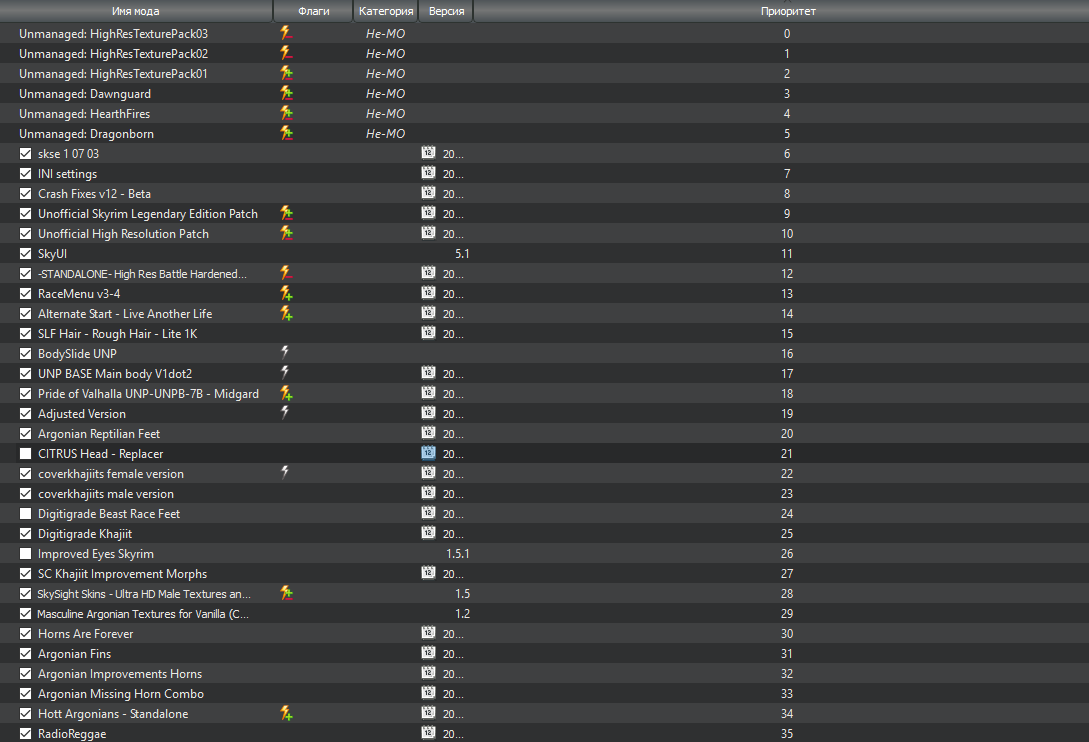This screenshot has height=742, width=1089.
Task: Select Argonian Improvements Horns mod name
Action: 120,674
